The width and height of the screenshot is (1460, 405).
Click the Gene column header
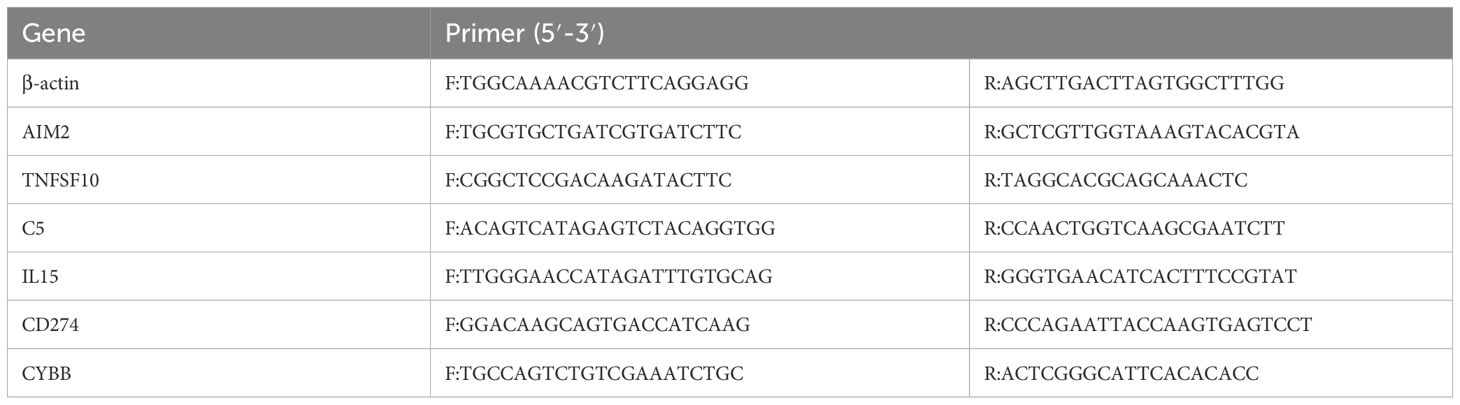[x=54, y=33]
